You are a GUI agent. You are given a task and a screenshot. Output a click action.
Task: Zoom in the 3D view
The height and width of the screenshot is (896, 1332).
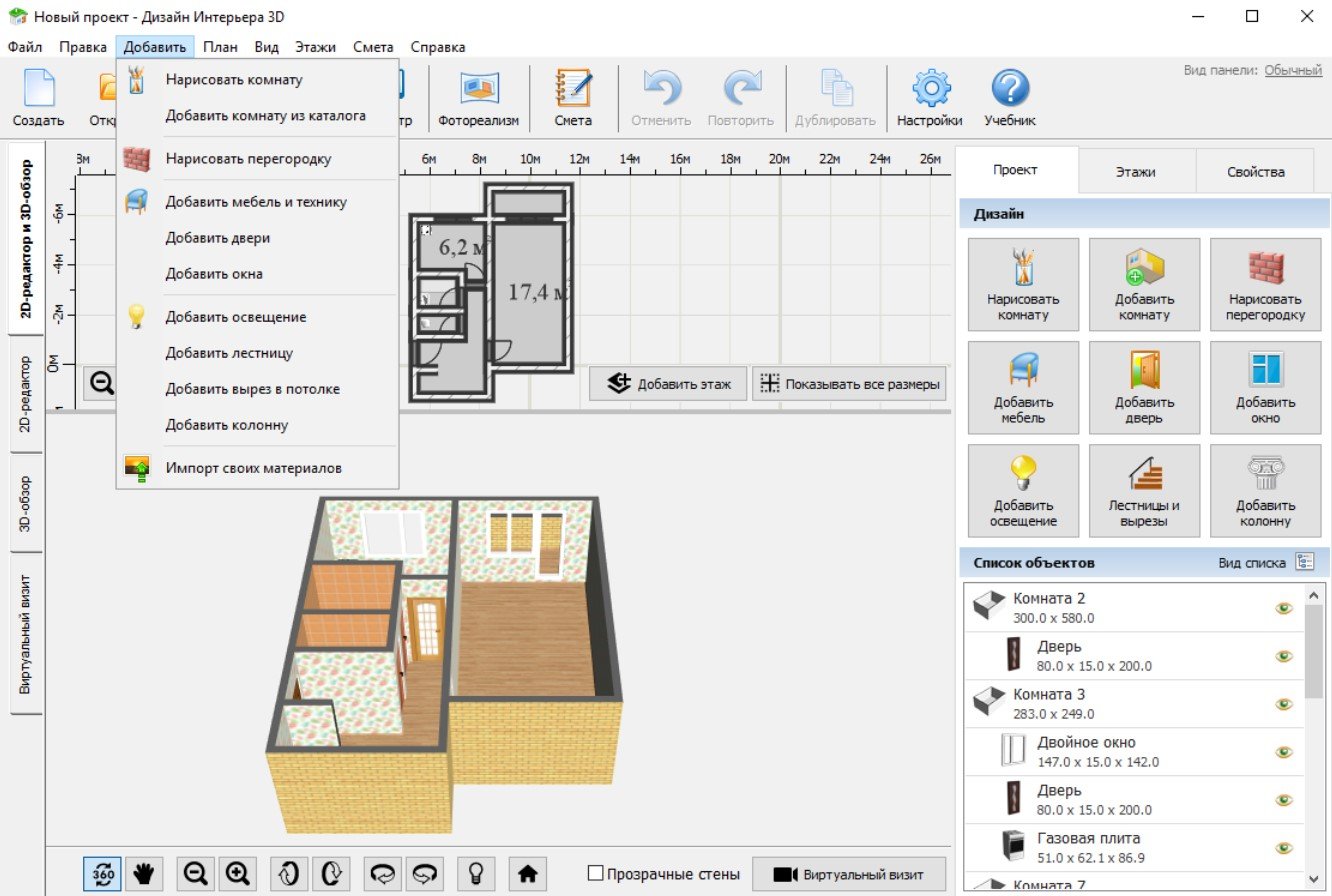click(x=237, y=873)
